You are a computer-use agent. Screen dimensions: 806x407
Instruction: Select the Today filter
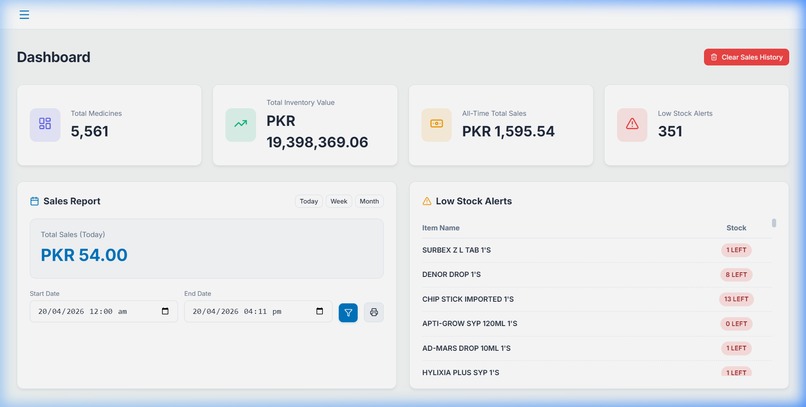coord(308,201)
